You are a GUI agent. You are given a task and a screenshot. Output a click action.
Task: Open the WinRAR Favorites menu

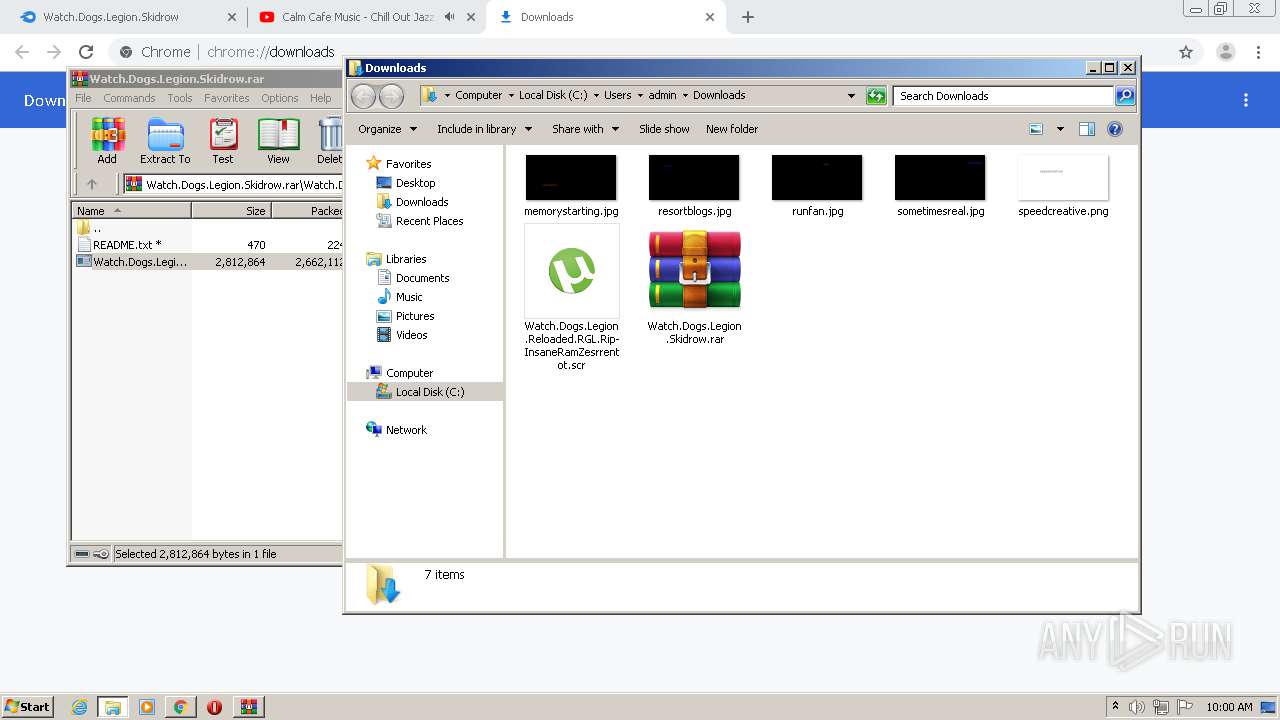(227, 98)
